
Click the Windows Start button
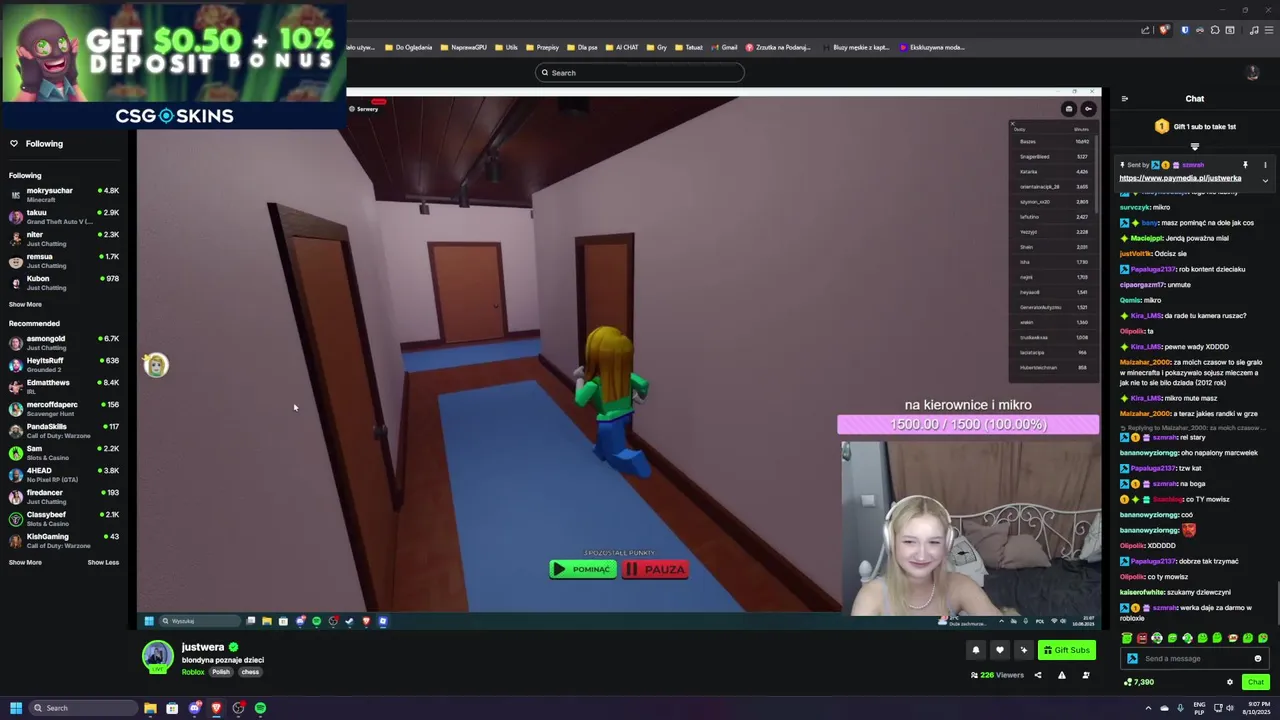pos(16,708)
